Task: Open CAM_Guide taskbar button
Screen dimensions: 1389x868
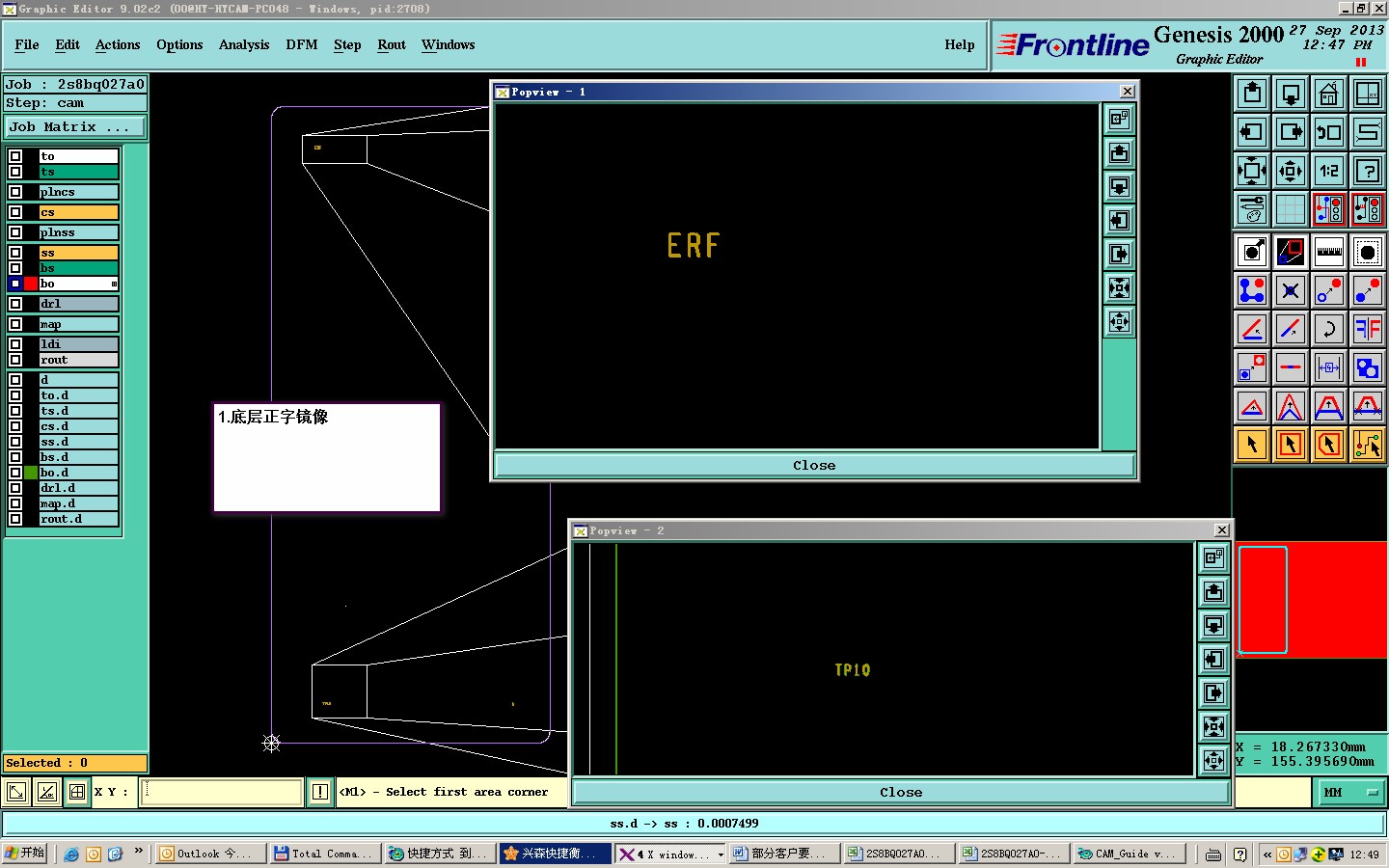Action: 1129,854
